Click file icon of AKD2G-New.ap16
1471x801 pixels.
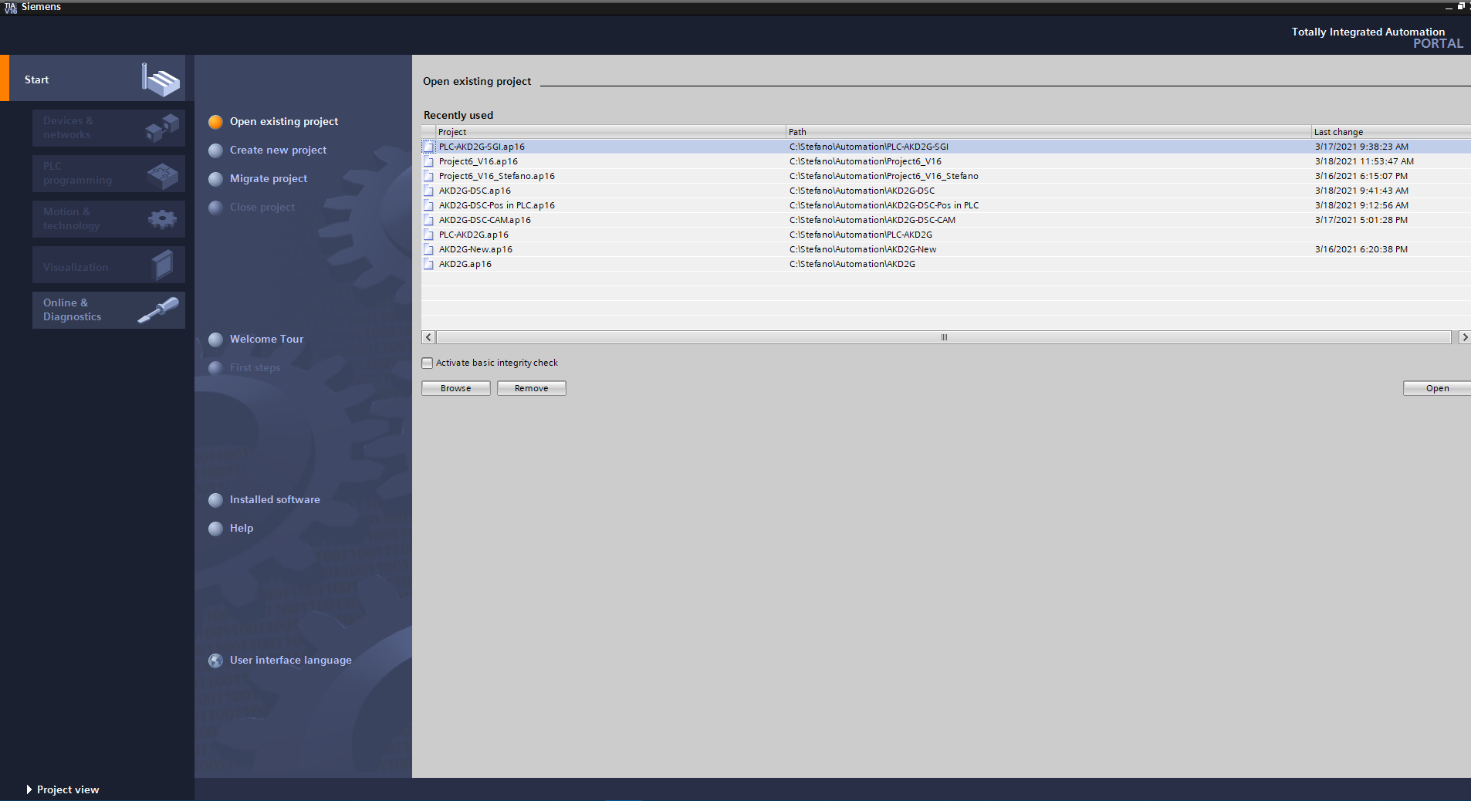coord(428,249)
